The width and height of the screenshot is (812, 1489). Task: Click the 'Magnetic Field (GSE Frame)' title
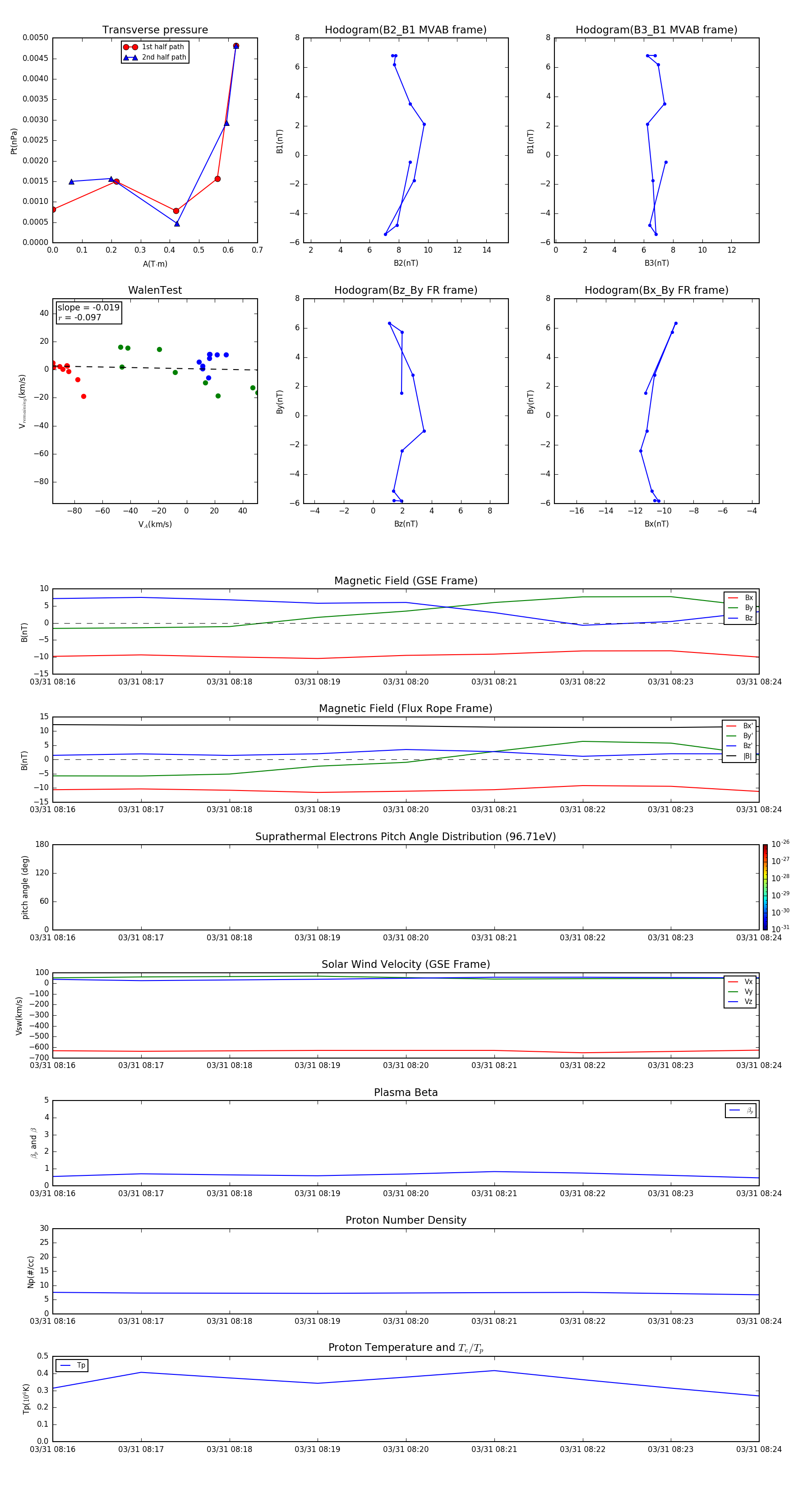tap(406, 581)
